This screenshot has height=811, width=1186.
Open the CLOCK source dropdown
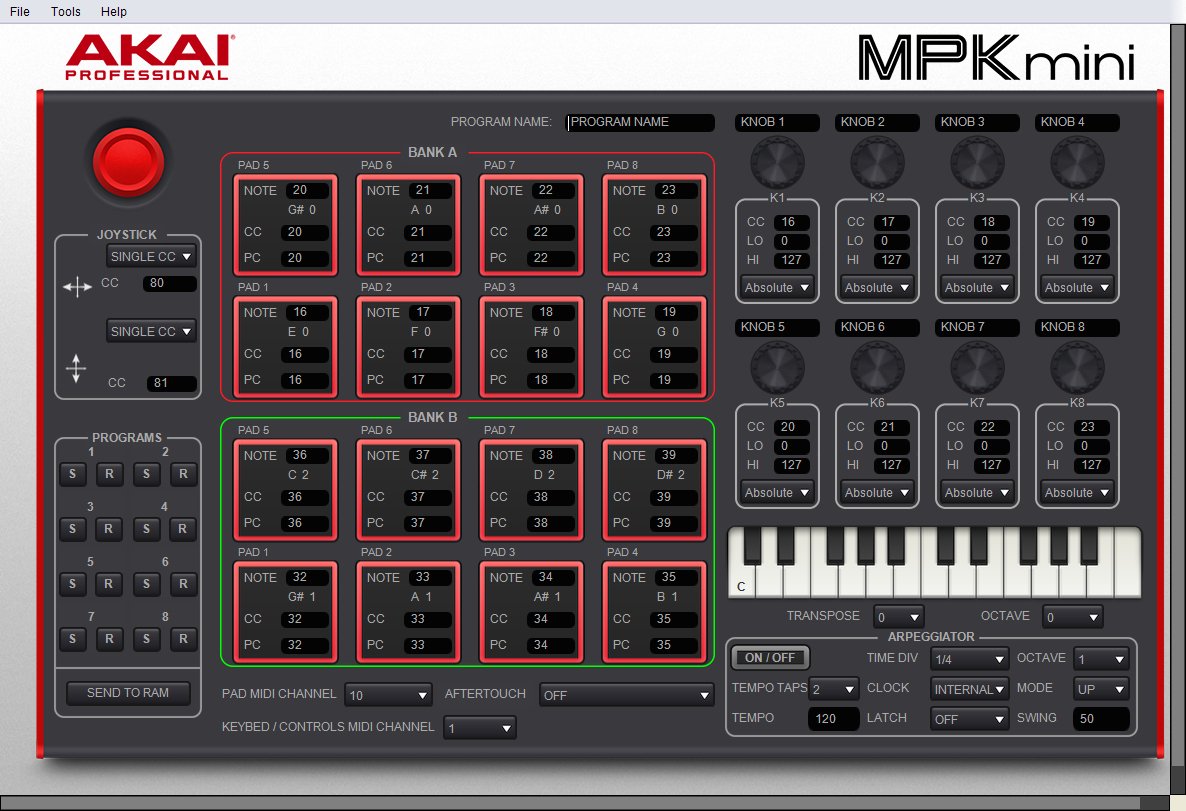968,688
